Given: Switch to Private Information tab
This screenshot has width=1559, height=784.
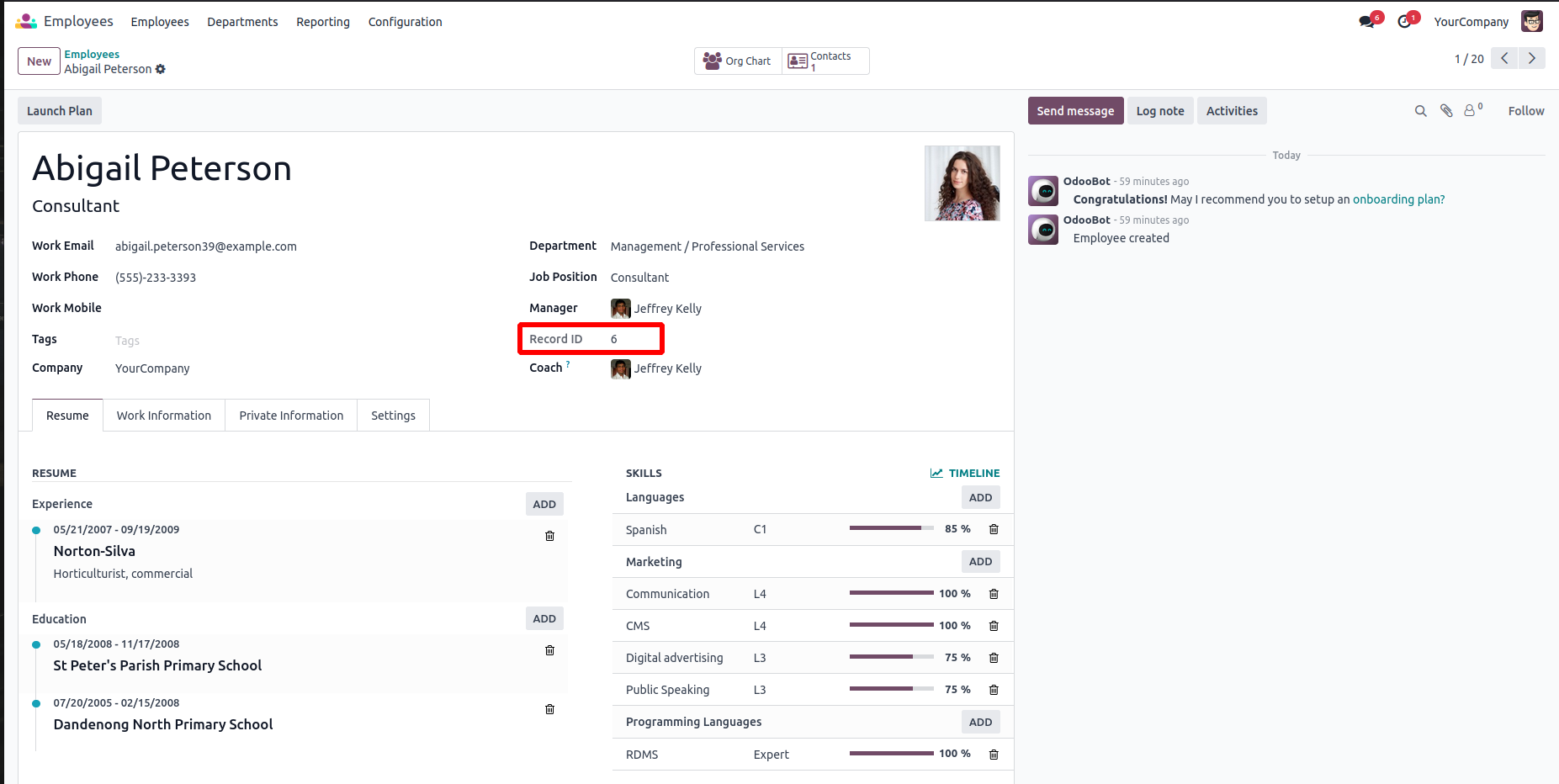Looking at the screenshot, I should coord(291,416).
